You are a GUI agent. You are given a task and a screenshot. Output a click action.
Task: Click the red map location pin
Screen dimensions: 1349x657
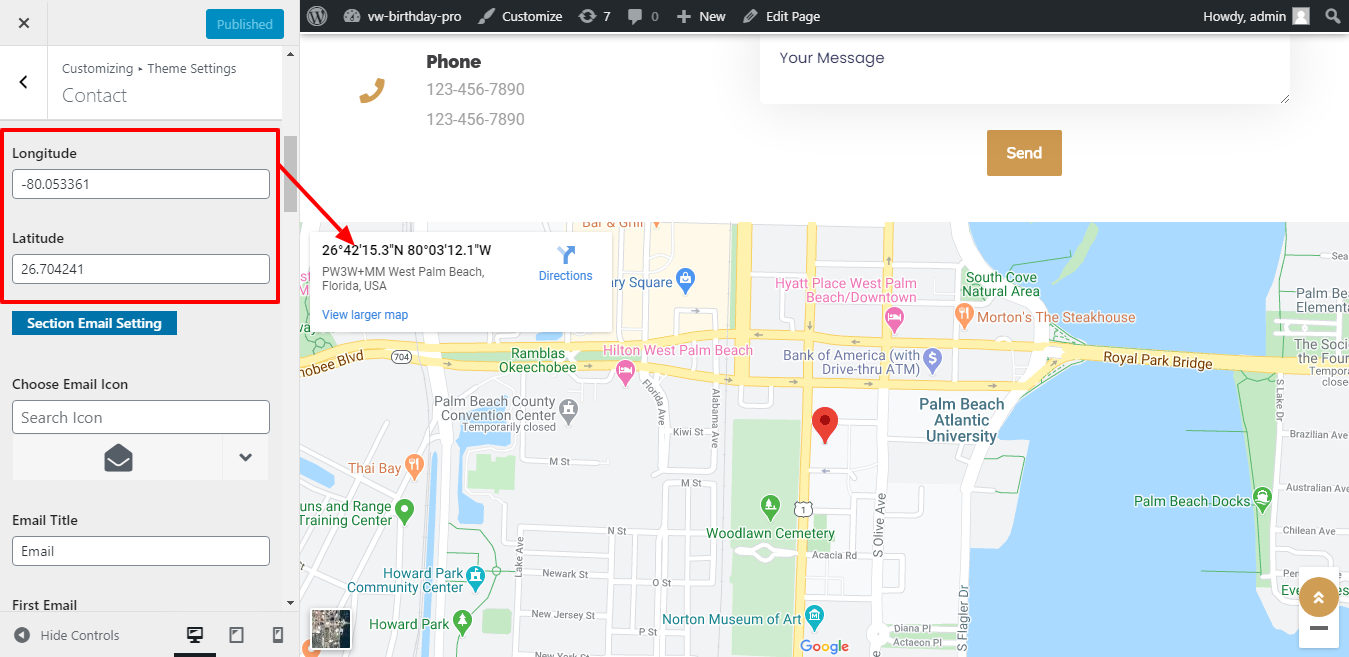[x=824, y=424]
